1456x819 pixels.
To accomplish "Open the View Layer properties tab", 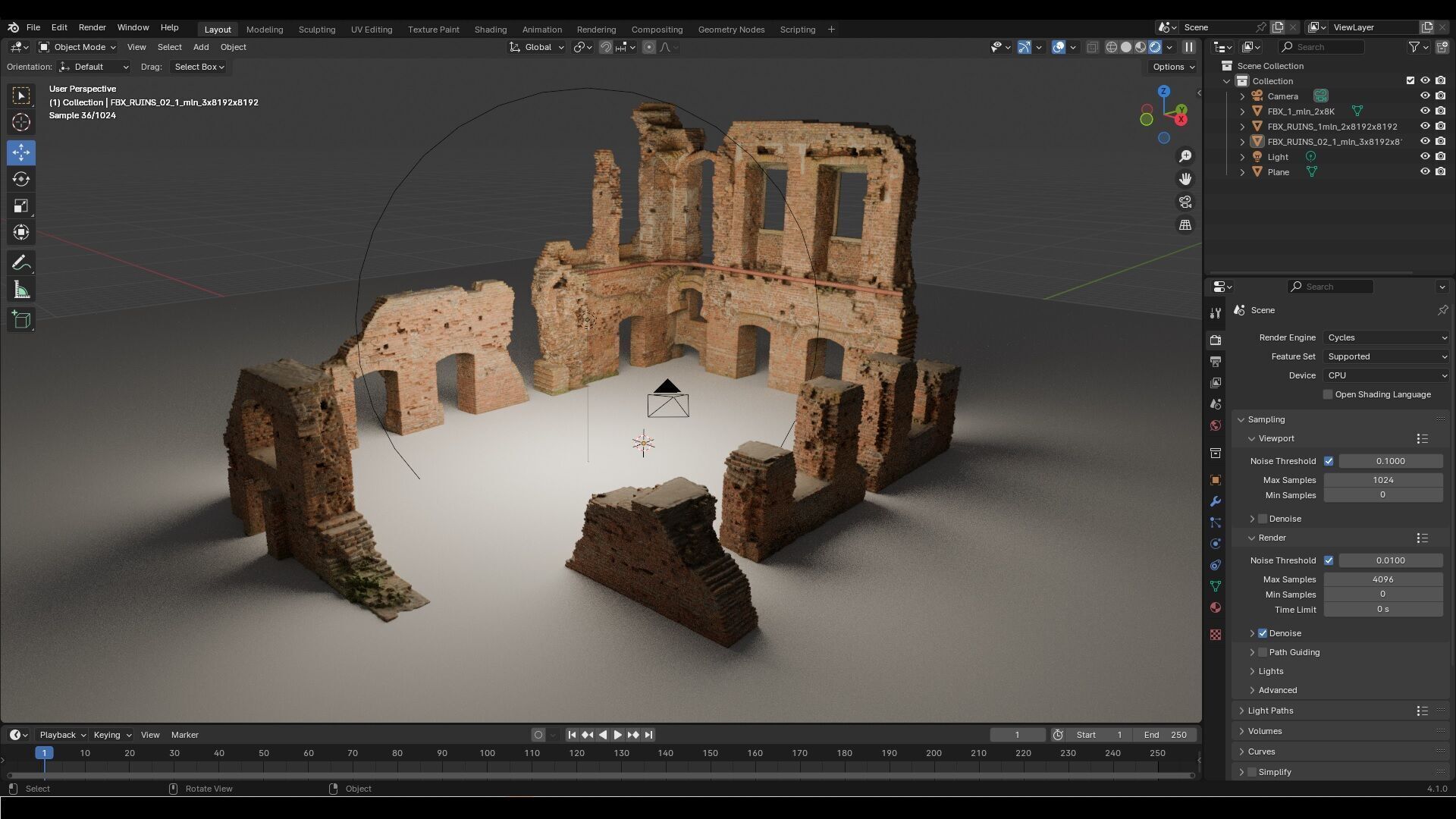I will pos(1216,382).
